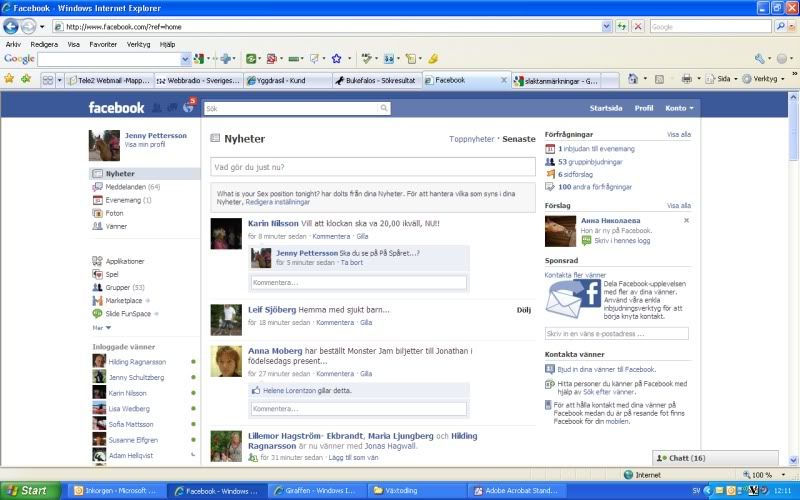
Task: Close Anna Nikolaeva friend suggestion
Action: (686, 220)
